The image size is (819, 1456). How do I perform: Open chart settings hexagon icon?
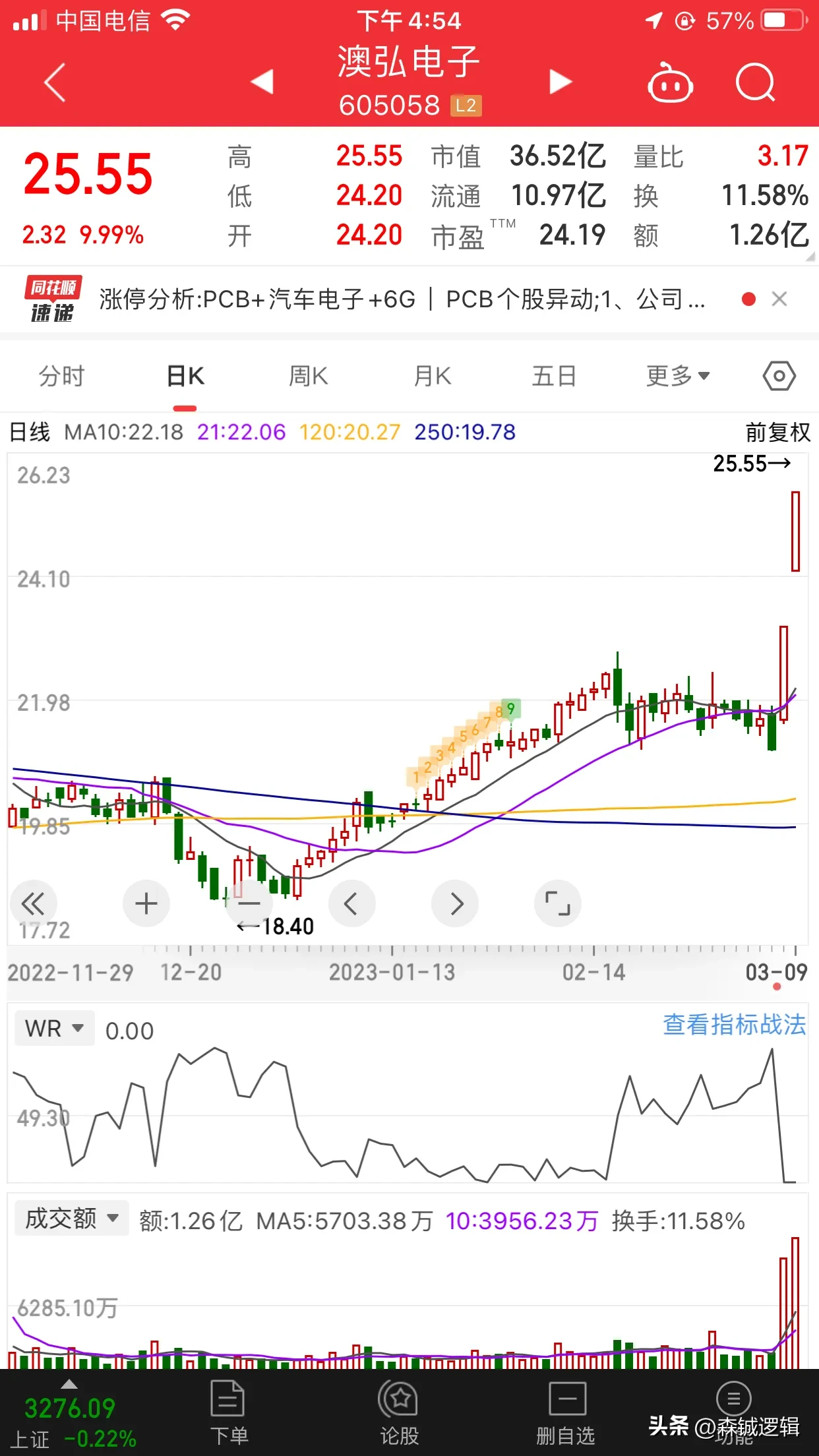779,376
